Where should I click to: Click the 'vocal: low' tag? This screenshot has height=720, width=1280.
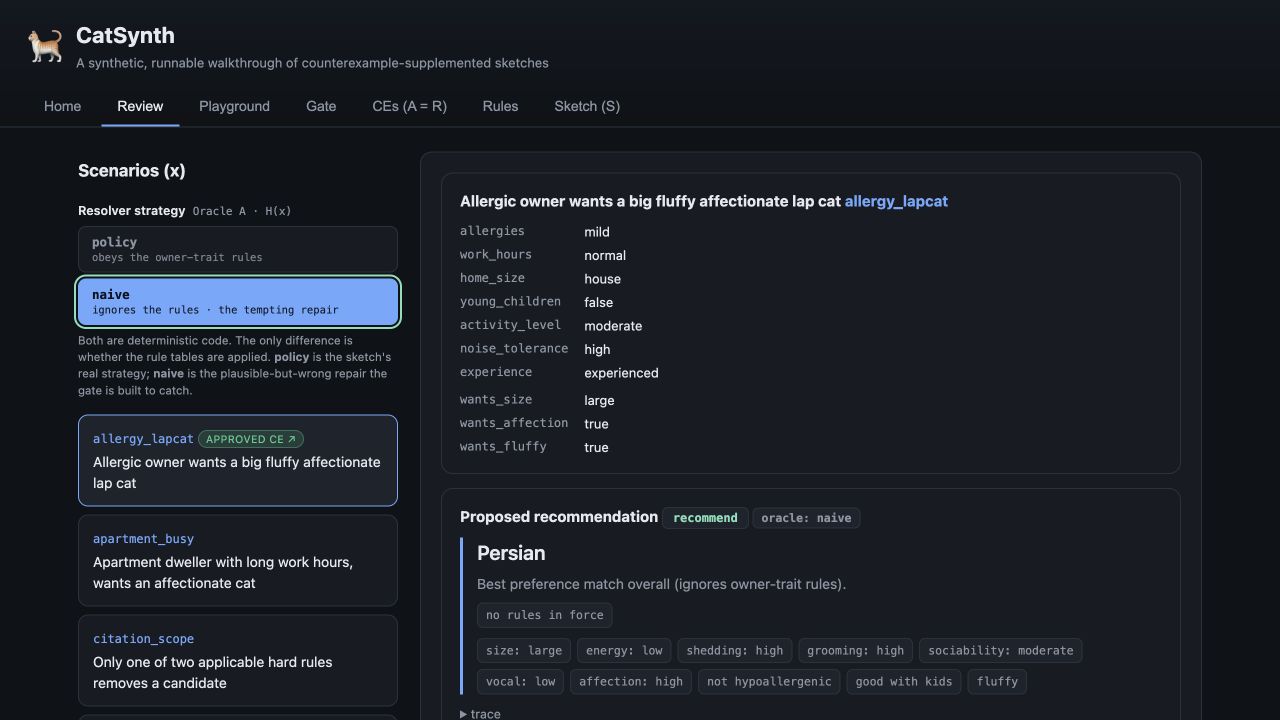pyautogui.click(x=520, y=681)
